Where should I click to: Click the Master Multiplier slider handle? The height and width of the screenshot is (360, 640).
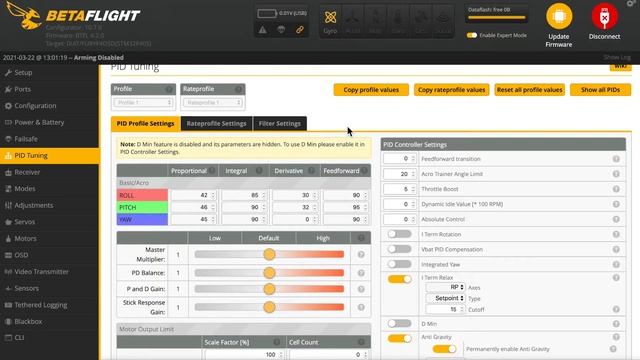pos(269,255)
